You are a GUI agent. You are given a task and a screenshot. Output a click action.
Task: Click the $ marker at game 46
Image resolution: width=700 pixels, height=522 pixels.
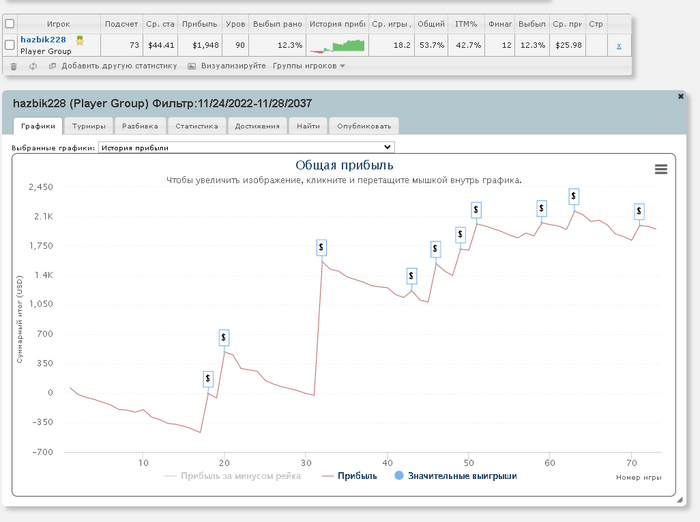point(435,249)
